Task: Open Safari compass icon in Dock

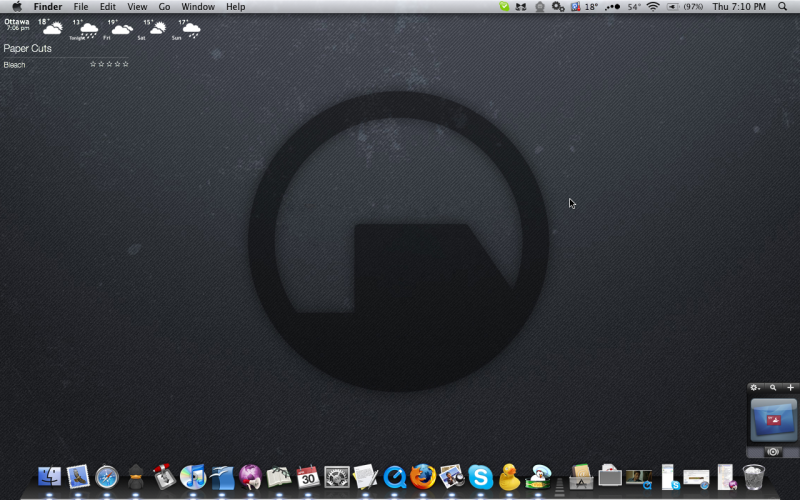Action: pyautogui.click(x=107, y=478)
